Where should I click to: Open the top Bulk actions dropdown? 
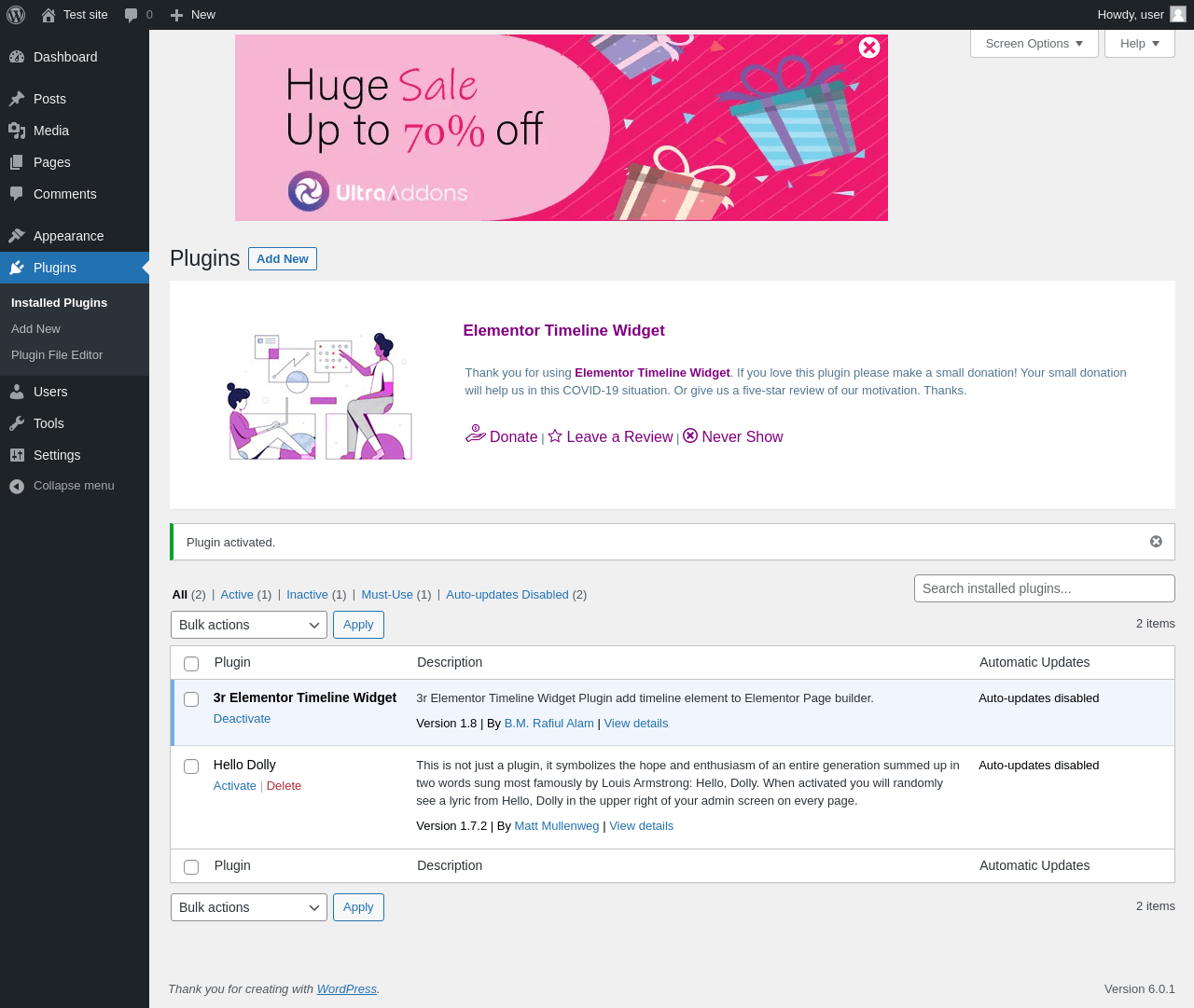pyautogui.click(x=249, y=625)
